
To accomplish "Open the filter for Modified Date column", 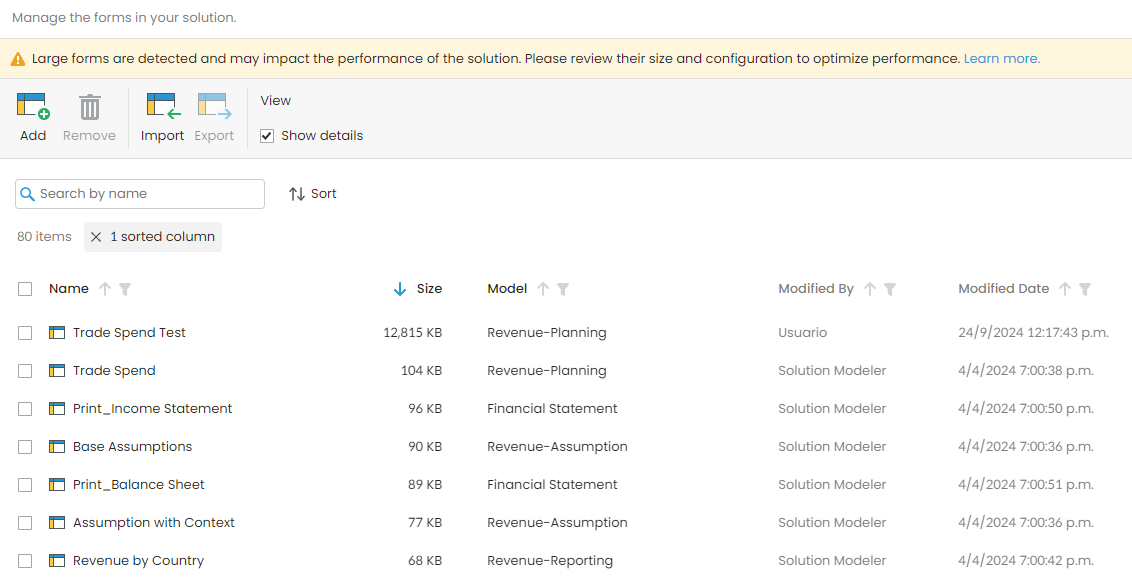I will (x=1085, y=289).
